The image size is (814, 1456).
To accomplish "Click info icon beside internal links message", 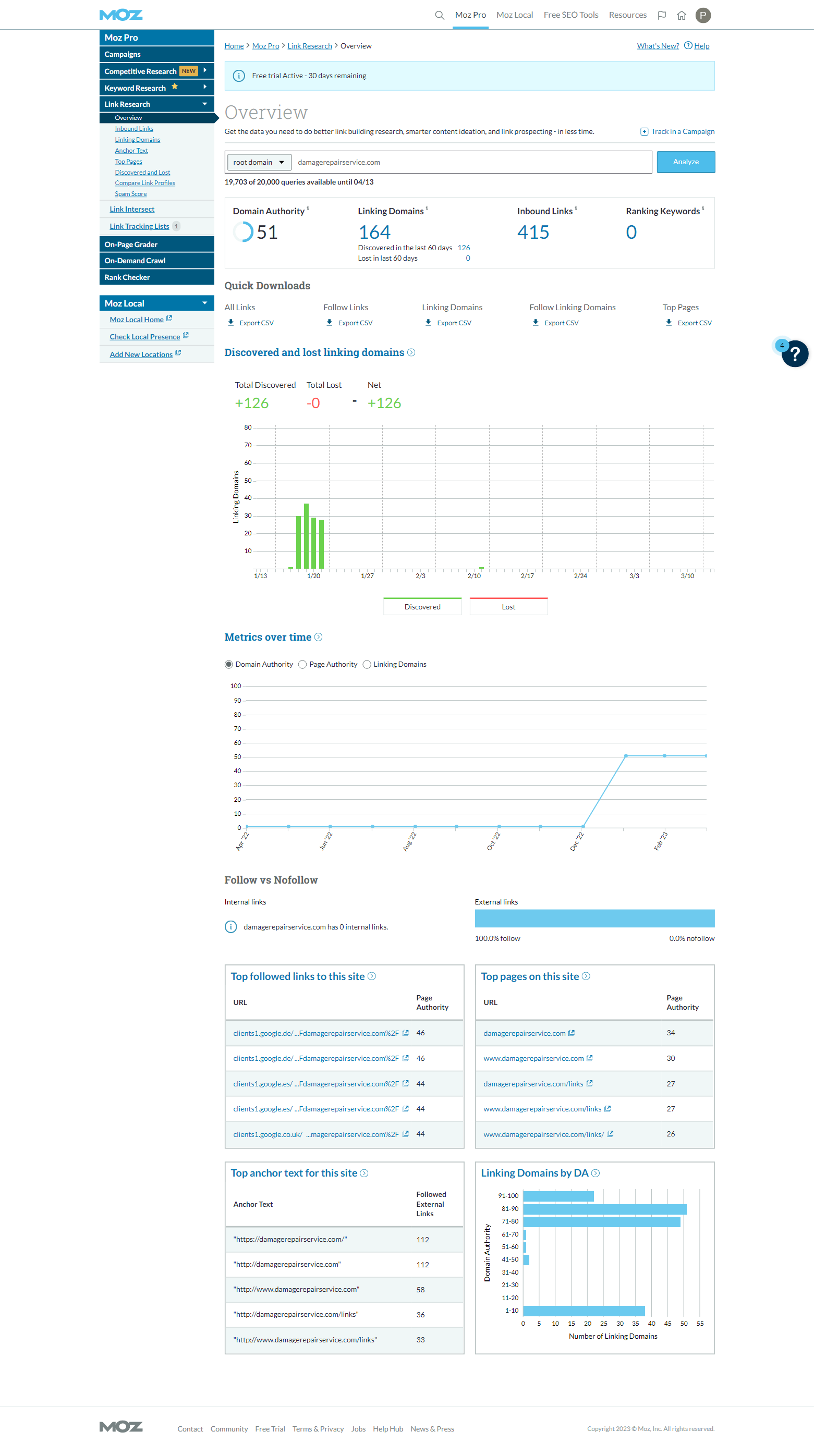I will pos(230,927).
